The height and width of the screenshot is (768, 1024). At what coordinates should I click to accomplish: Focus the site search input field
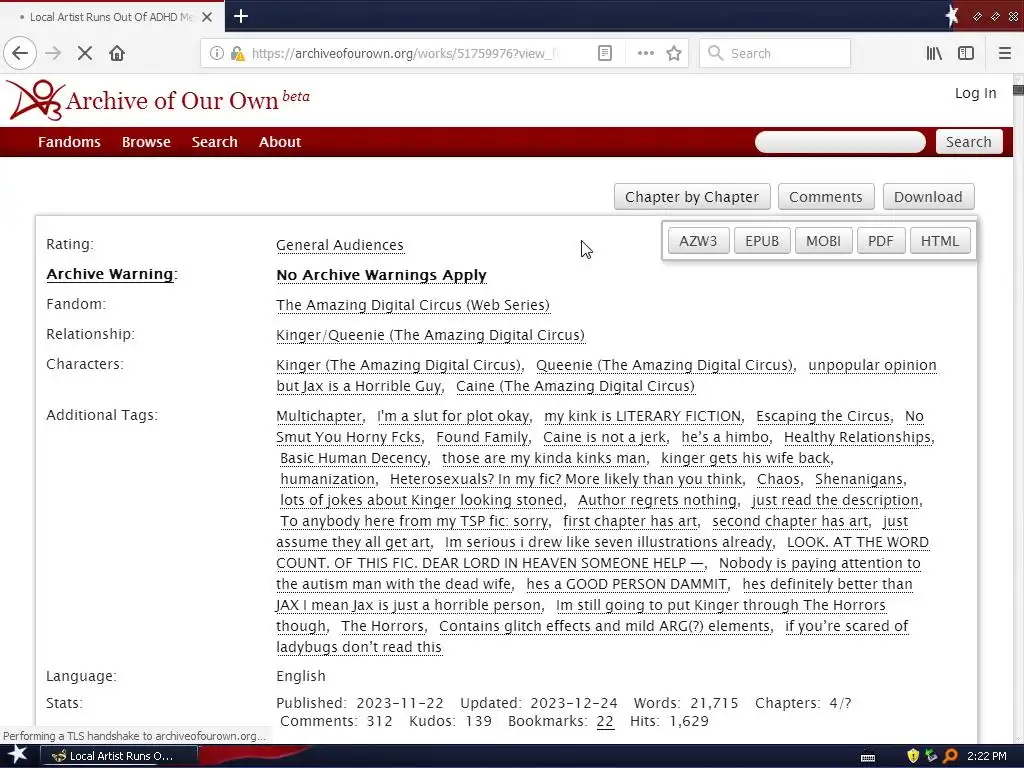pos(840,142)
